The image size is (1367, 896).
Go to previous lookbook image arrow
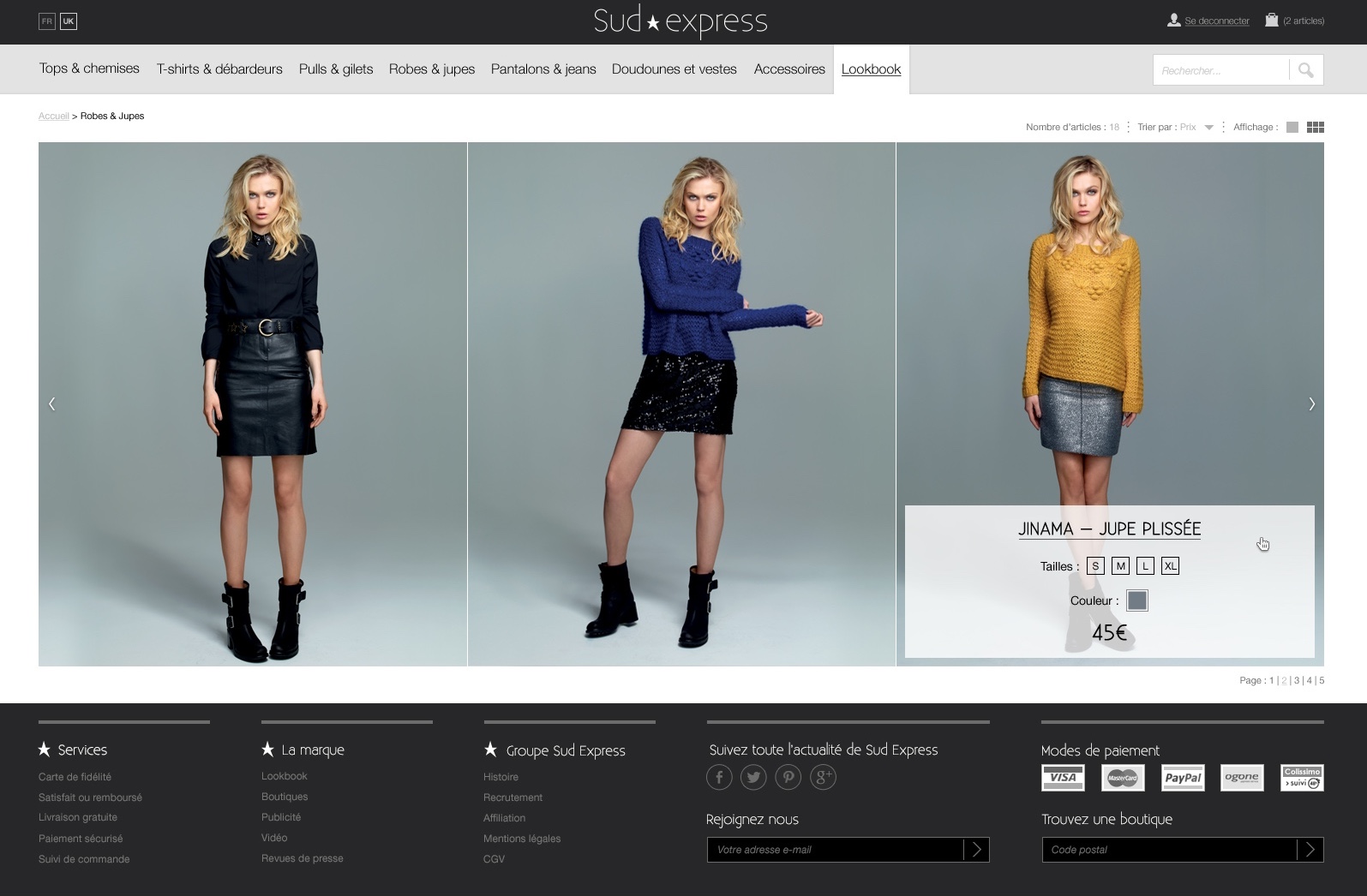coord(52,403)
